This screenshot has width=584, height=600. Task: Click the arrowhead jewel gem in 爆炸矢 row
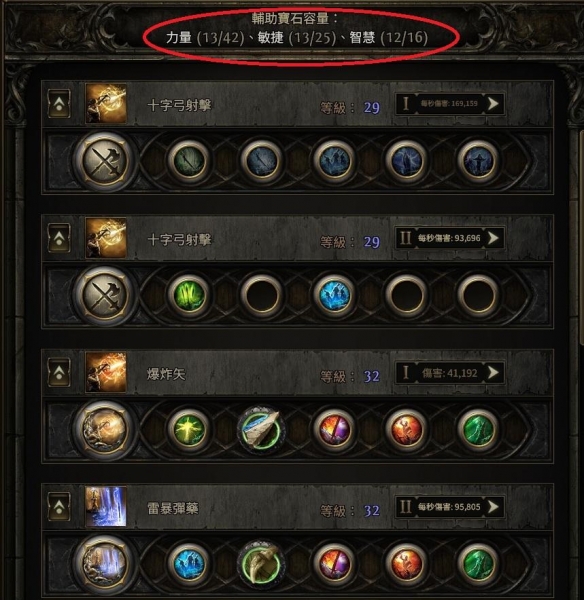tap(261, 430)
